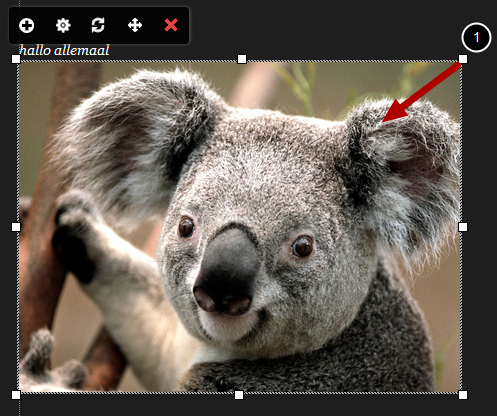Screen dimensions: 497x416
Task: Select the move (four-arrow) icon
Action: pyautogui.click(x=135, y=25)
